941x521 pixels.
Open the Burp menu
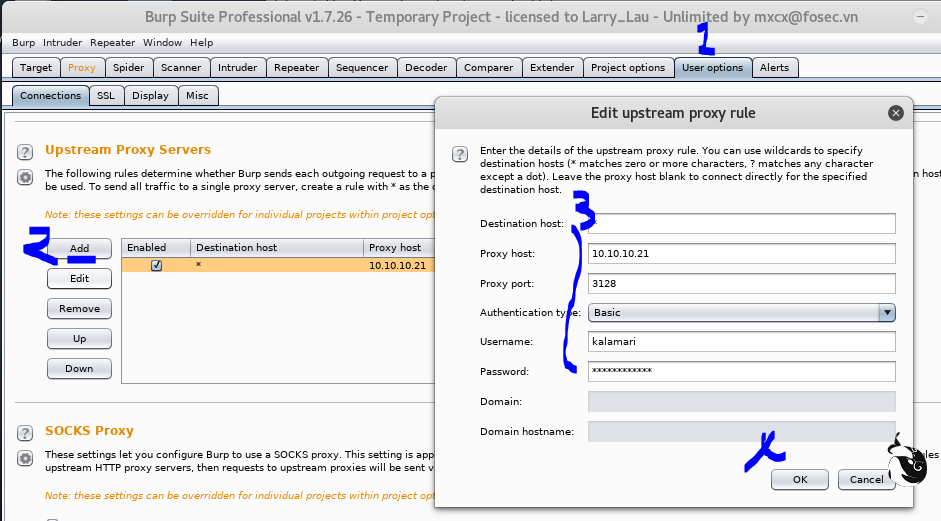[23, 43]
